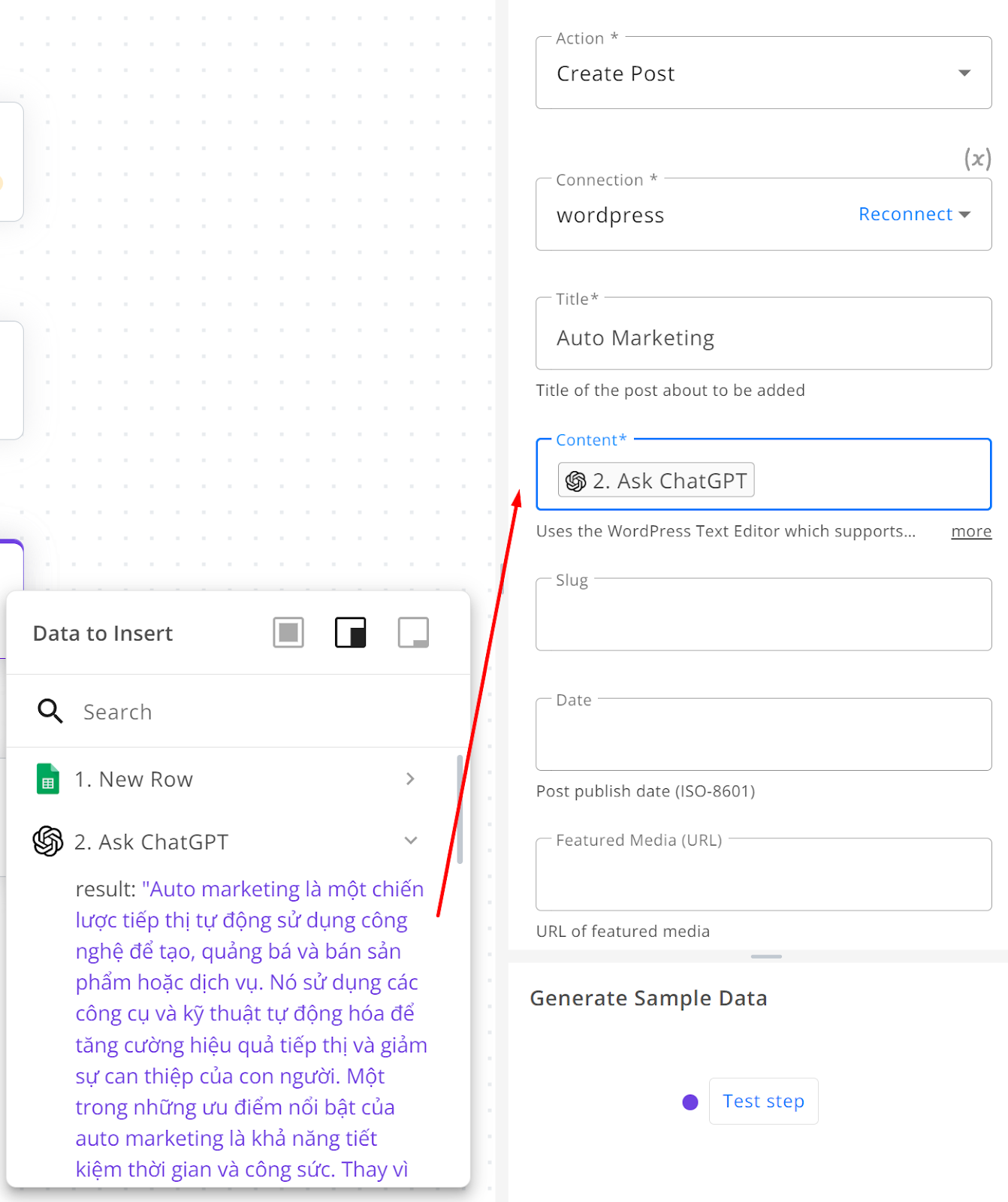This screenshot has width=1008, height=1202.
Task: Select the docked half-panel layout icon
Action: tap(351, 633)
